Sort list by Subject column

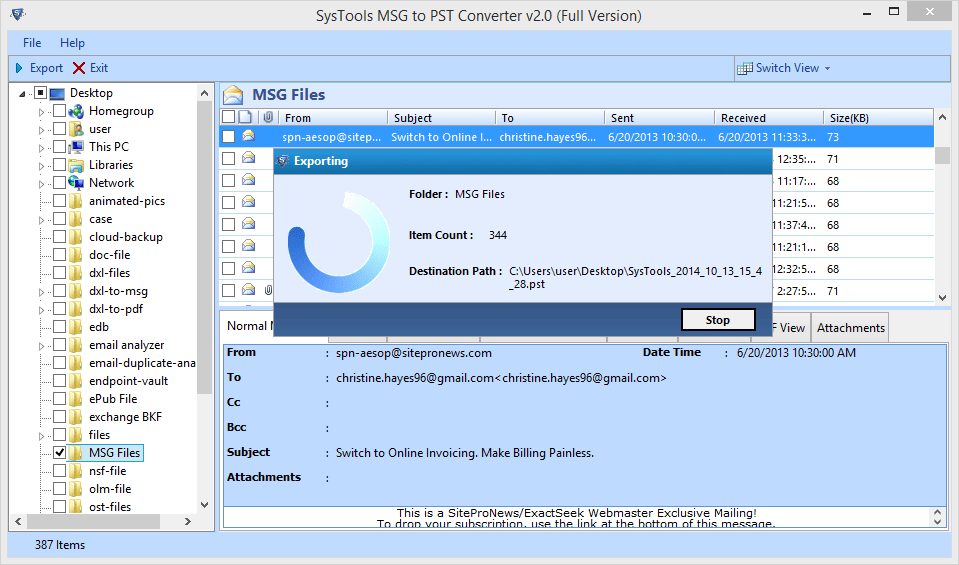pyautogui.click(x=441, y=117)
